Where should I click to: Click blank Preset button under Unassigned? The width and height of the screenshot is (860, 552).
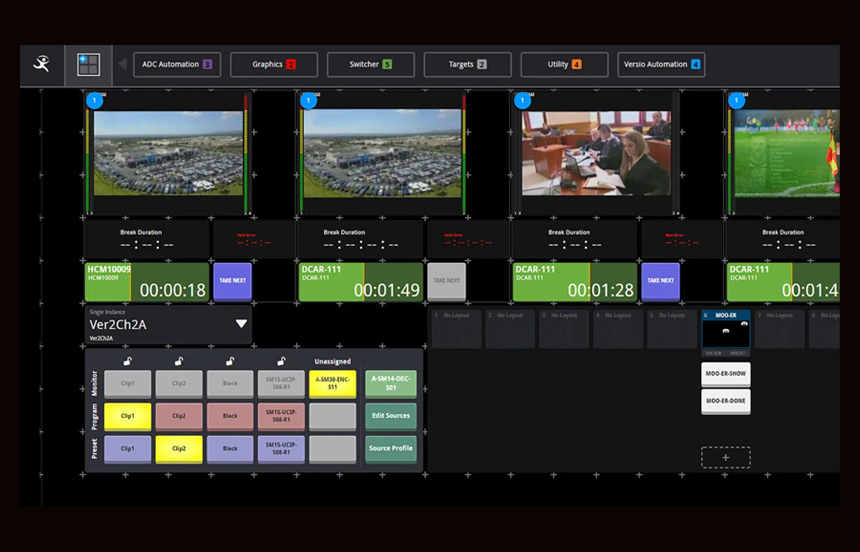point(332,449)
